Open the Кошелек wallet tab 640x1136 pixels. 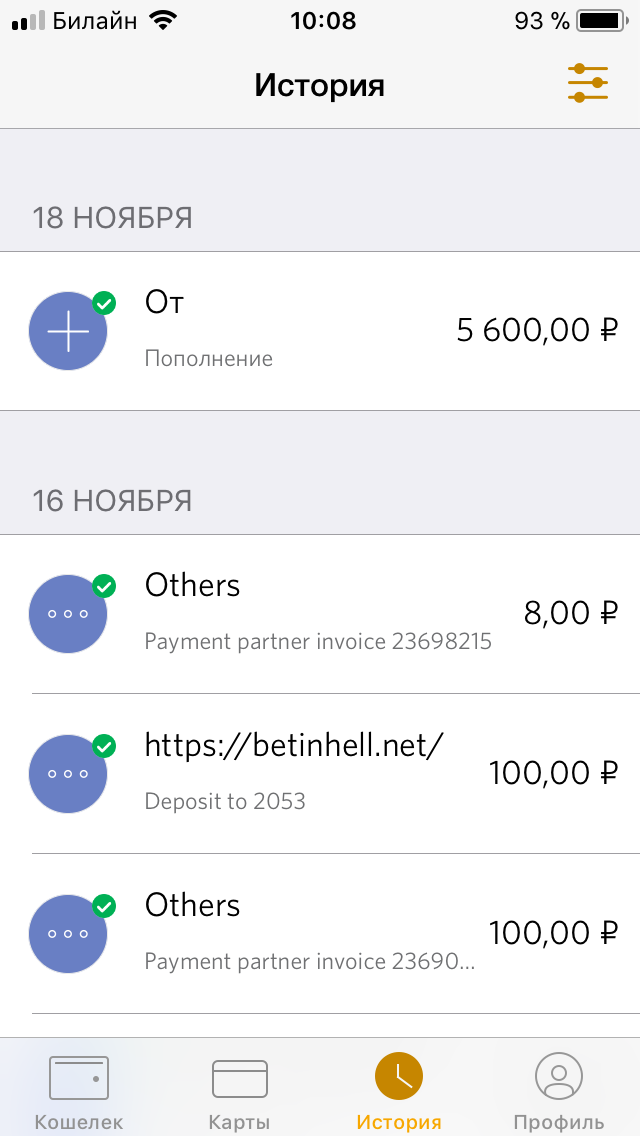point(79,1092)
